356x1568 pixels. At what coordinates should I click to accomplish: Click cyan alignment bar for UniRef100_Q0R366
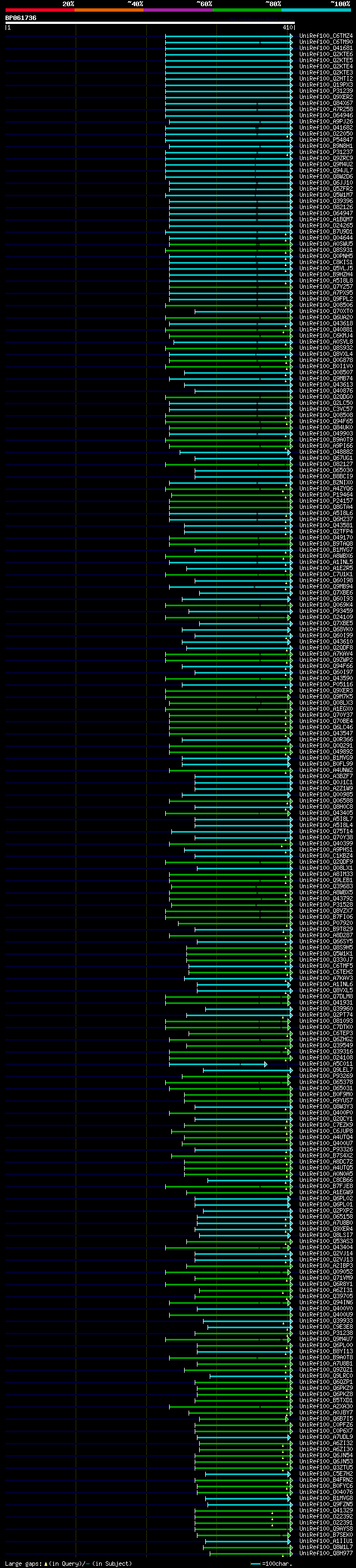coord(236,740)
